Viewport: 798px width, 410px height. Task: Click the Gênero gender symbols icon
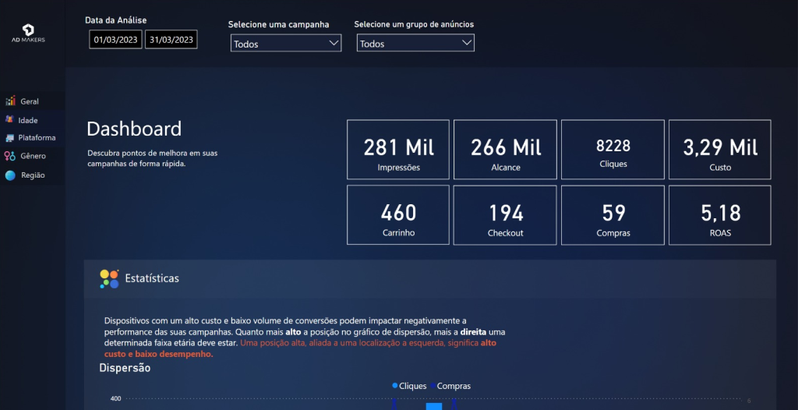pyautogui.click(x=10, y=156)
